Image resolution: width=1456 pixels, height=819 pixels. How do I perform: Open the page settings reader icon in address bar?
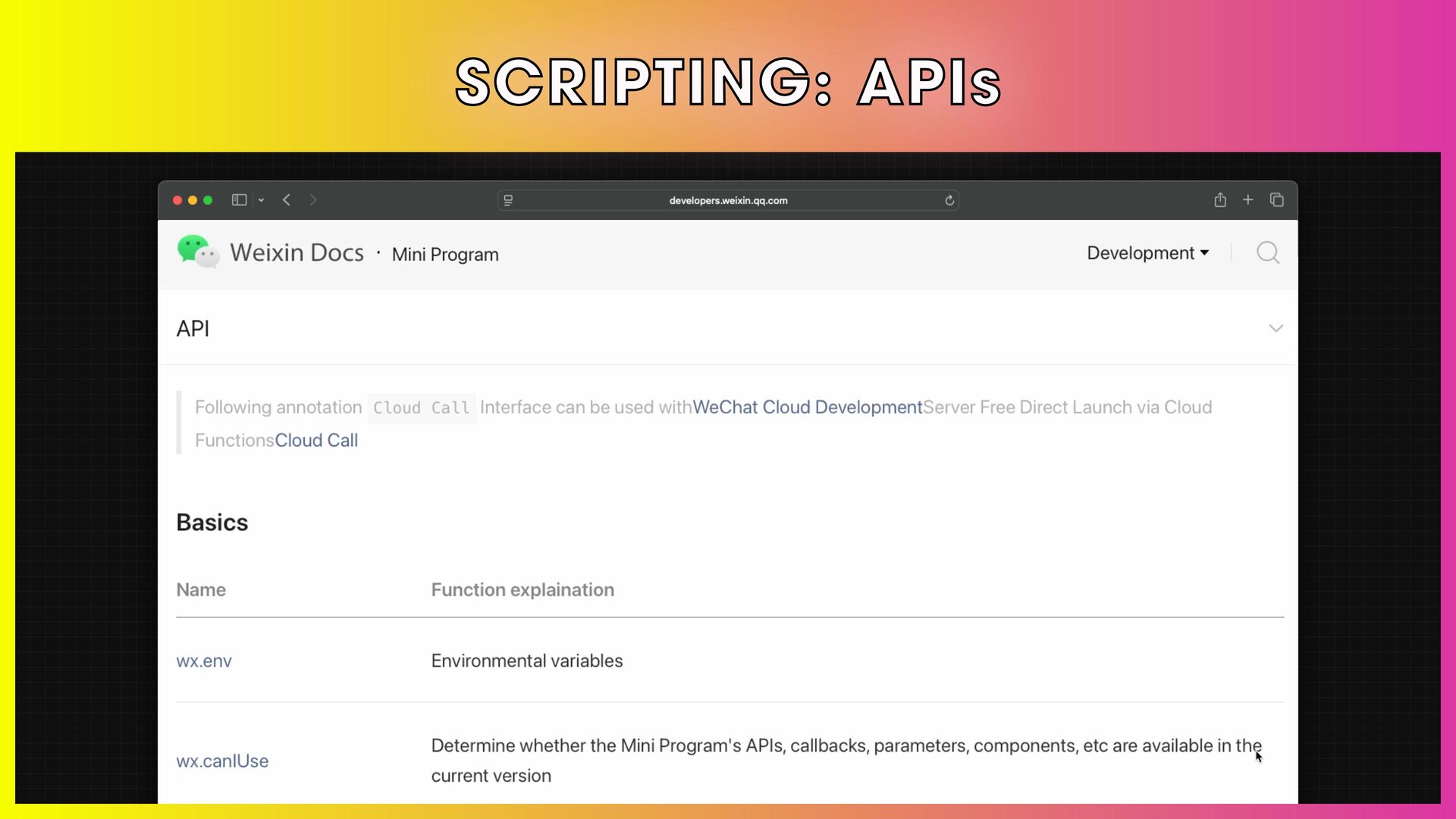pyautogui.click(x=508, y=200)
